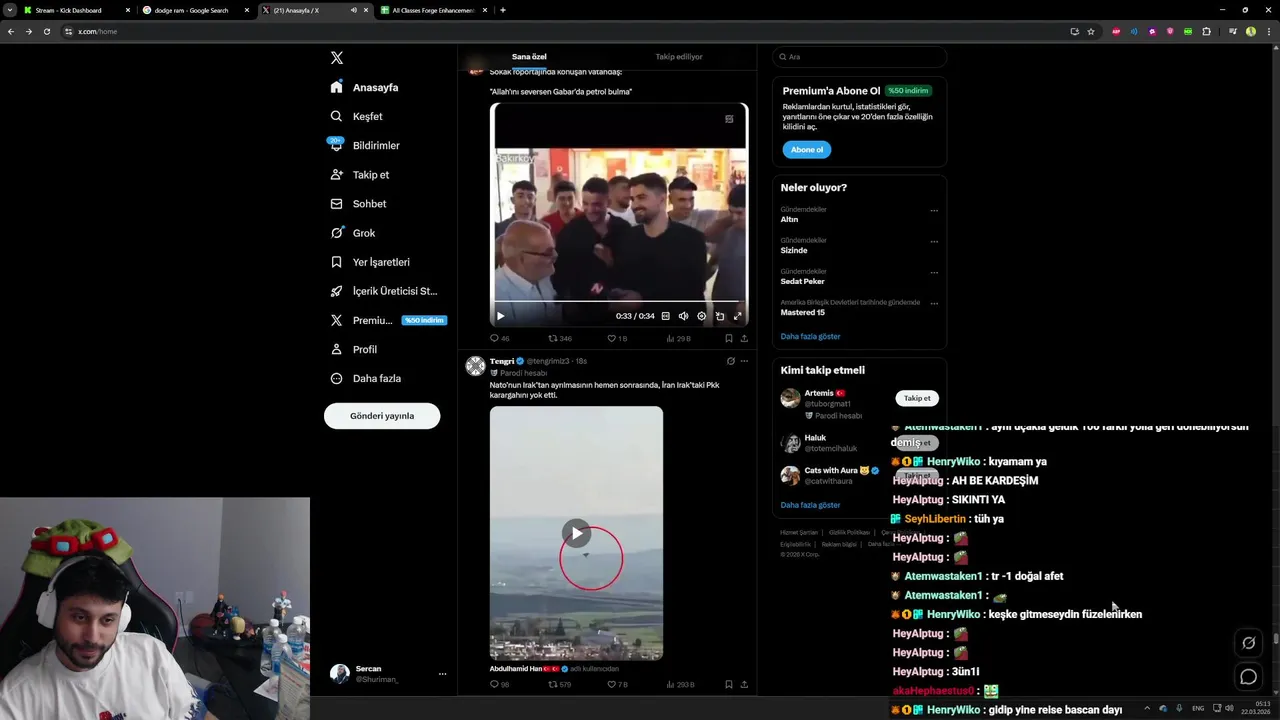
Task: Mute the street interview video
Action: click(x=684, y=316)
